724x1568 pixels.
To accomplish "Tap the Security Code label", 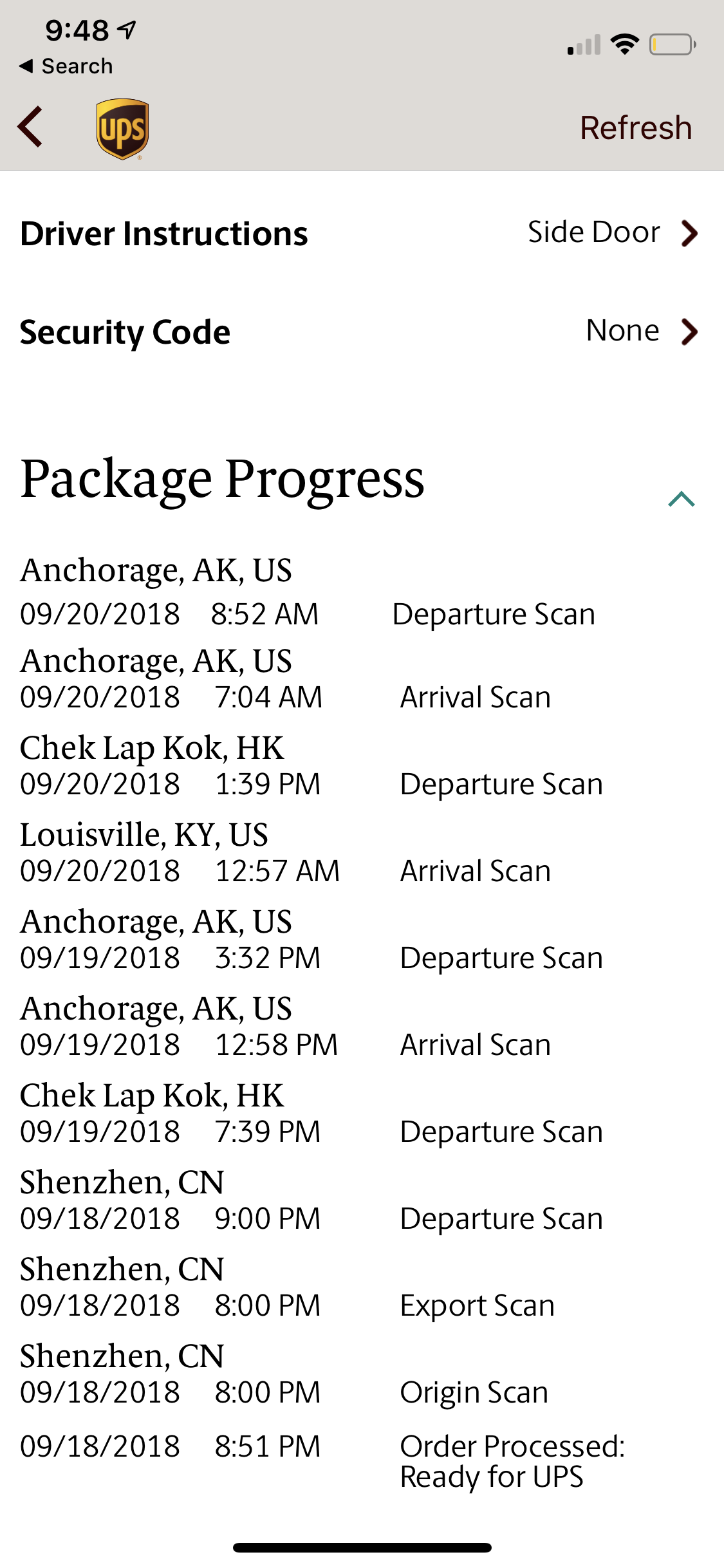I will tap(125, 332).
